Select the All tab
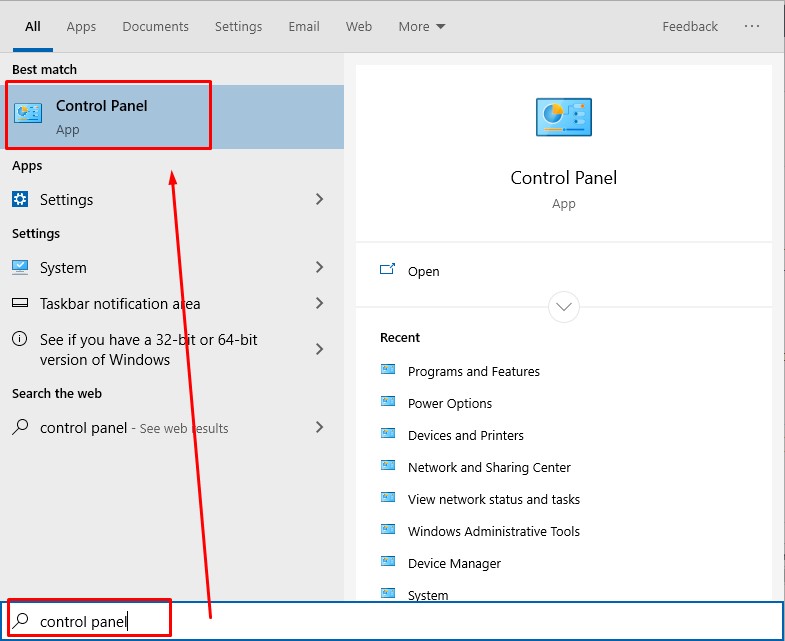Viewport: 785px width, 641px height. (x=33, y=27)
